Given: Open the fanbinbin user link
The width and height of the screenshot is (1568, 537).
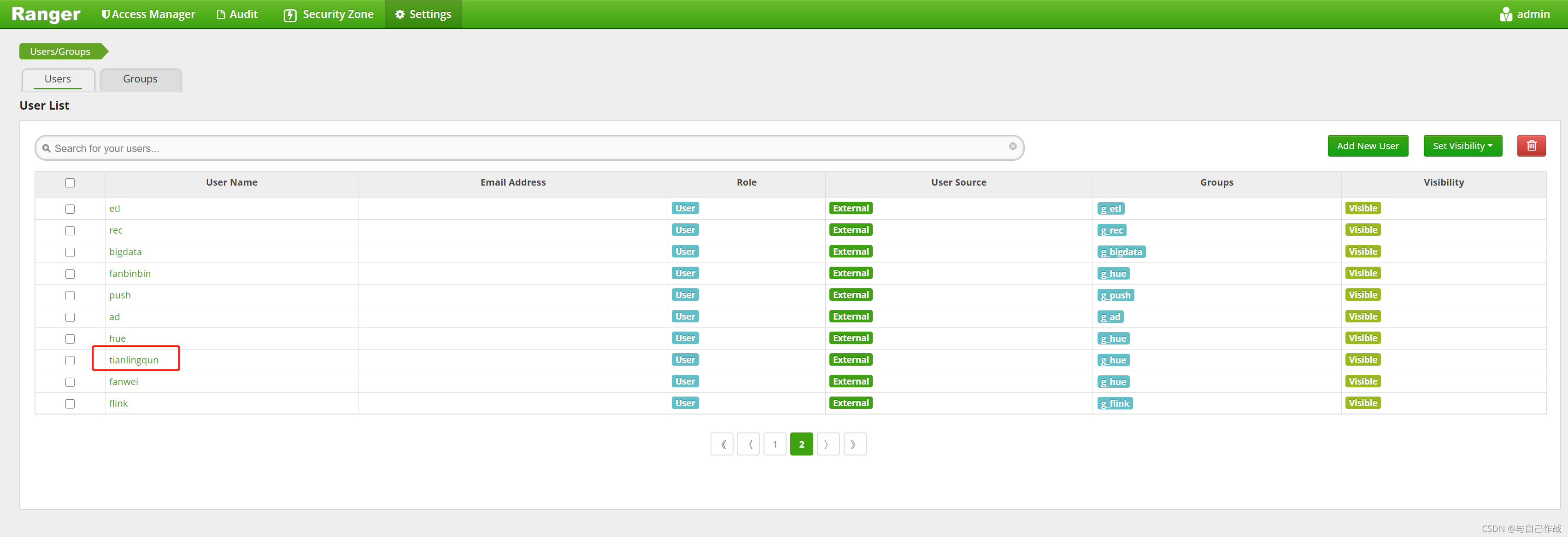Looking at the screenshot, I should (x=129, y=274).
